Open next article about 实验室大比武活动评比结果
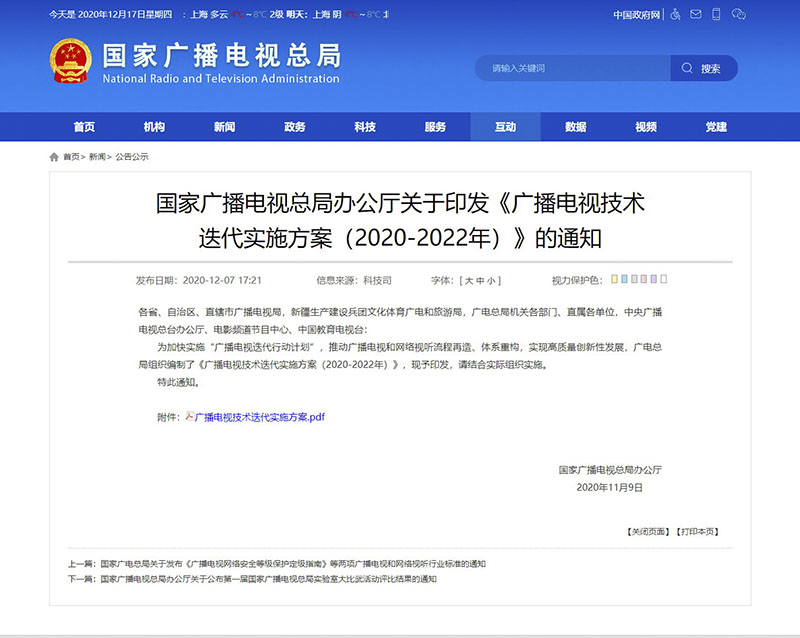 coord(268,579)
